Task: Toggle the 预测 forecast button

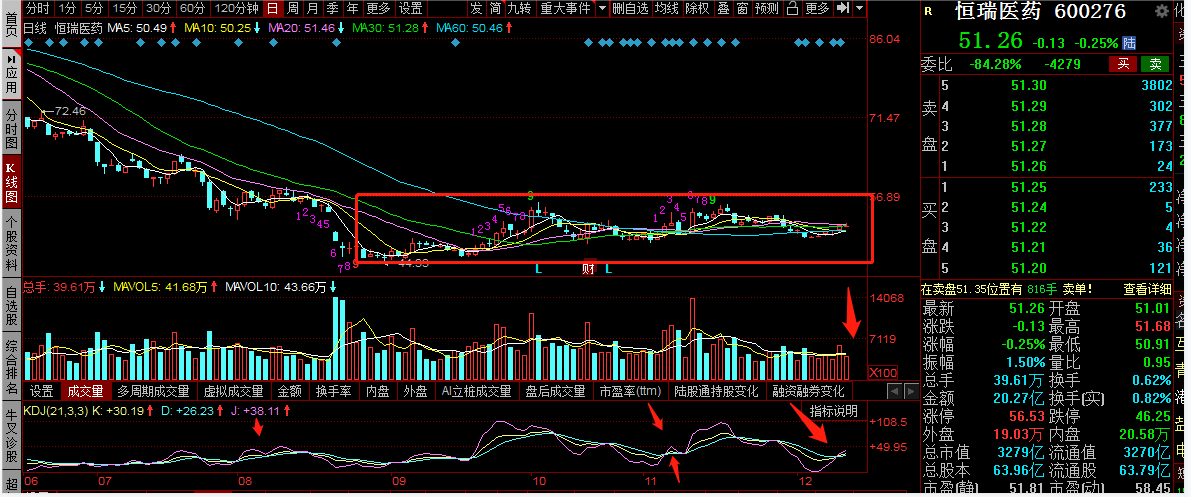Action: (x=768, y=8)
